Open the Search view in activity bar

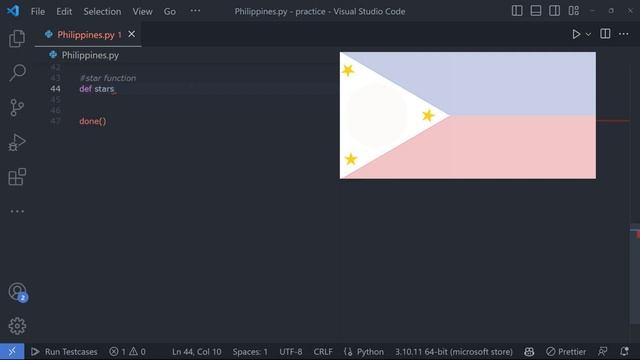coord(17,73)
